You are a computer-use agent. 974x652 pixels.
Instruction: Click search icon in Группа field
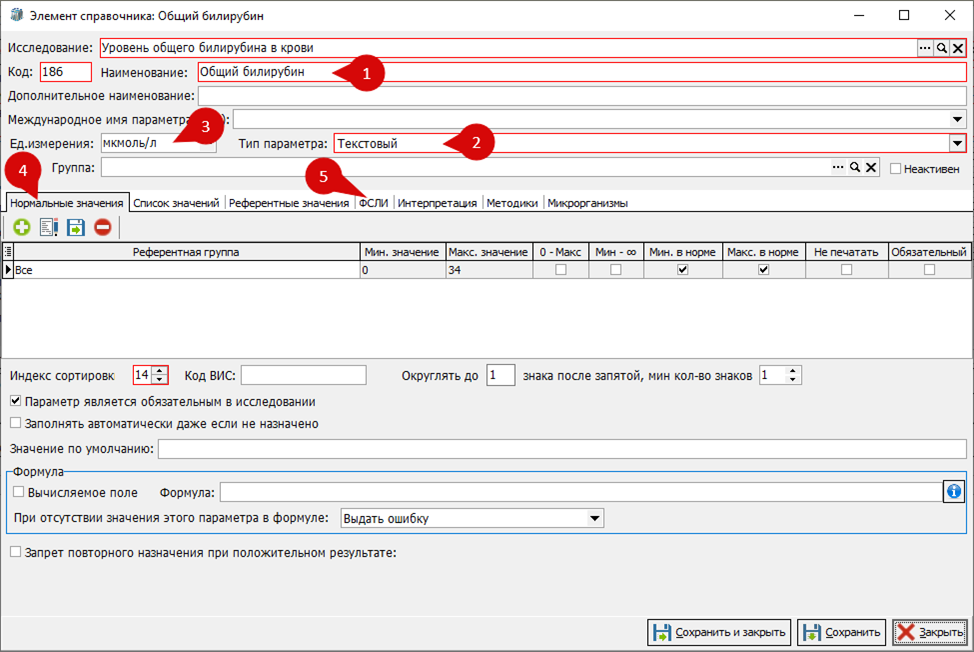[x=855, y=168]
